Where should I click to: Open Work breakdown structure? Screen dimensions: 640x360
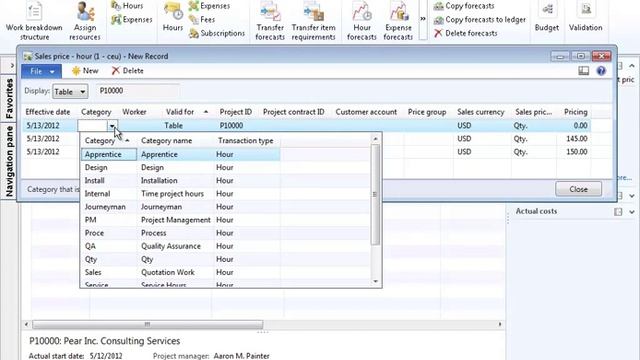pos(34,20)
